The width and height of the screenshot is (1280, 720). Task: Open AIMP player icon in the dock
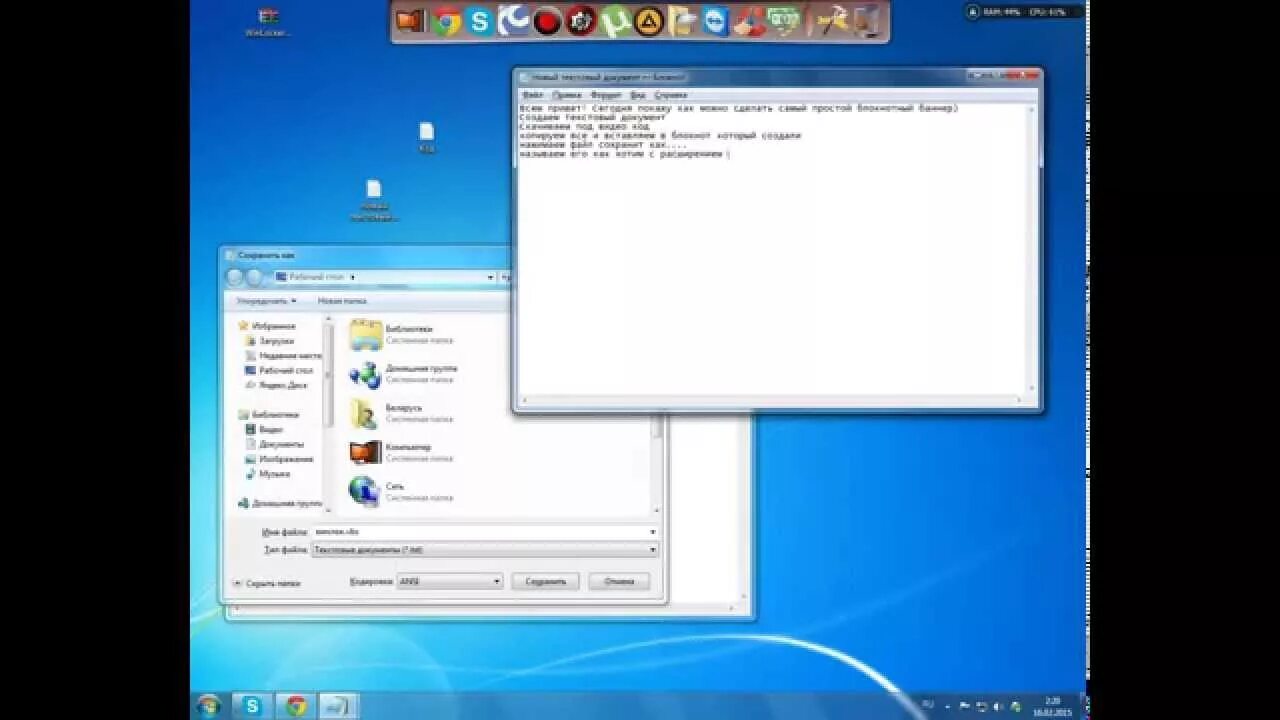point(649,21)
